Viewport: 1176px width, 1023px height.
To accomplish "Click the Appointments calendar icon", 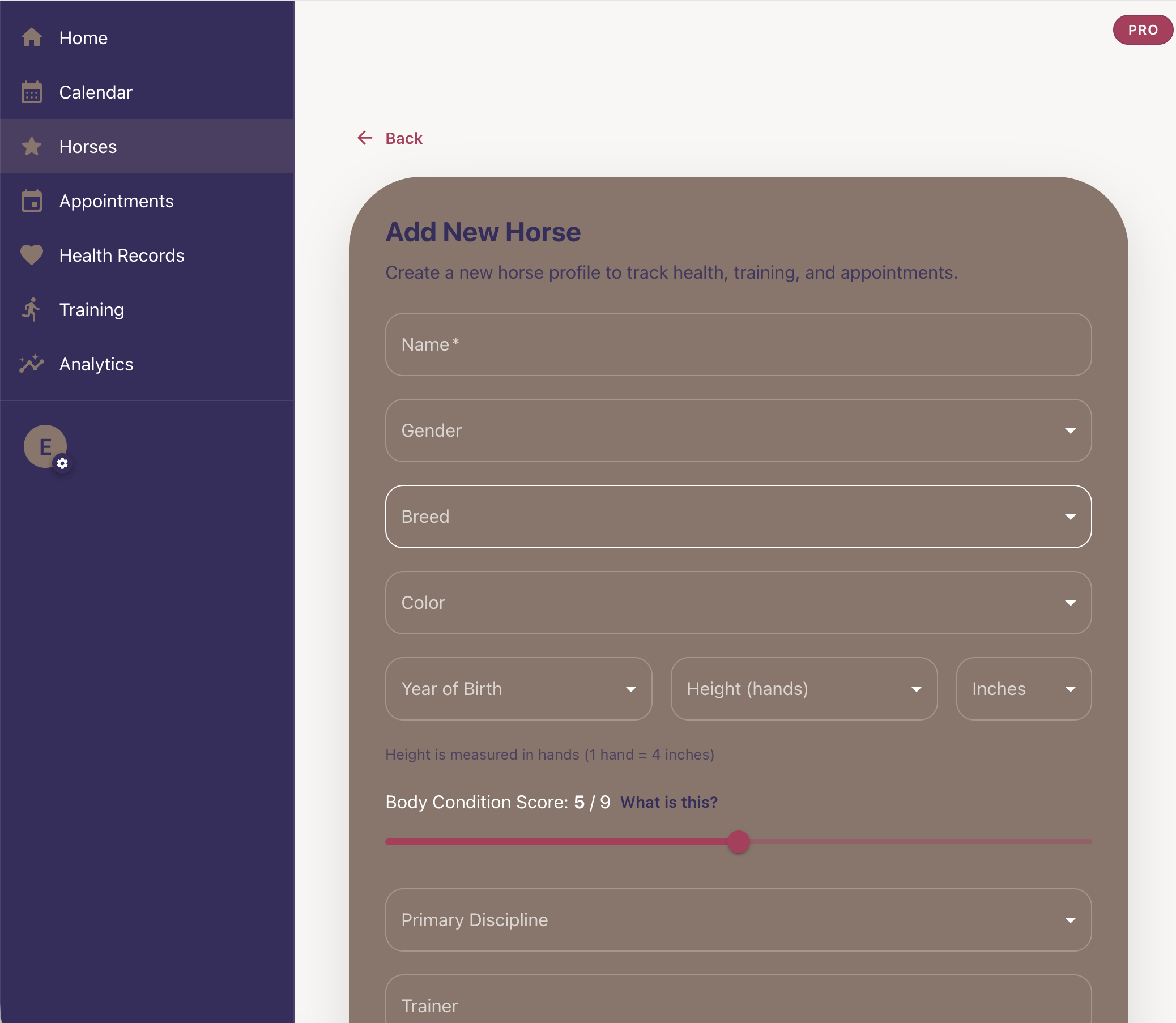I will 31,201.
